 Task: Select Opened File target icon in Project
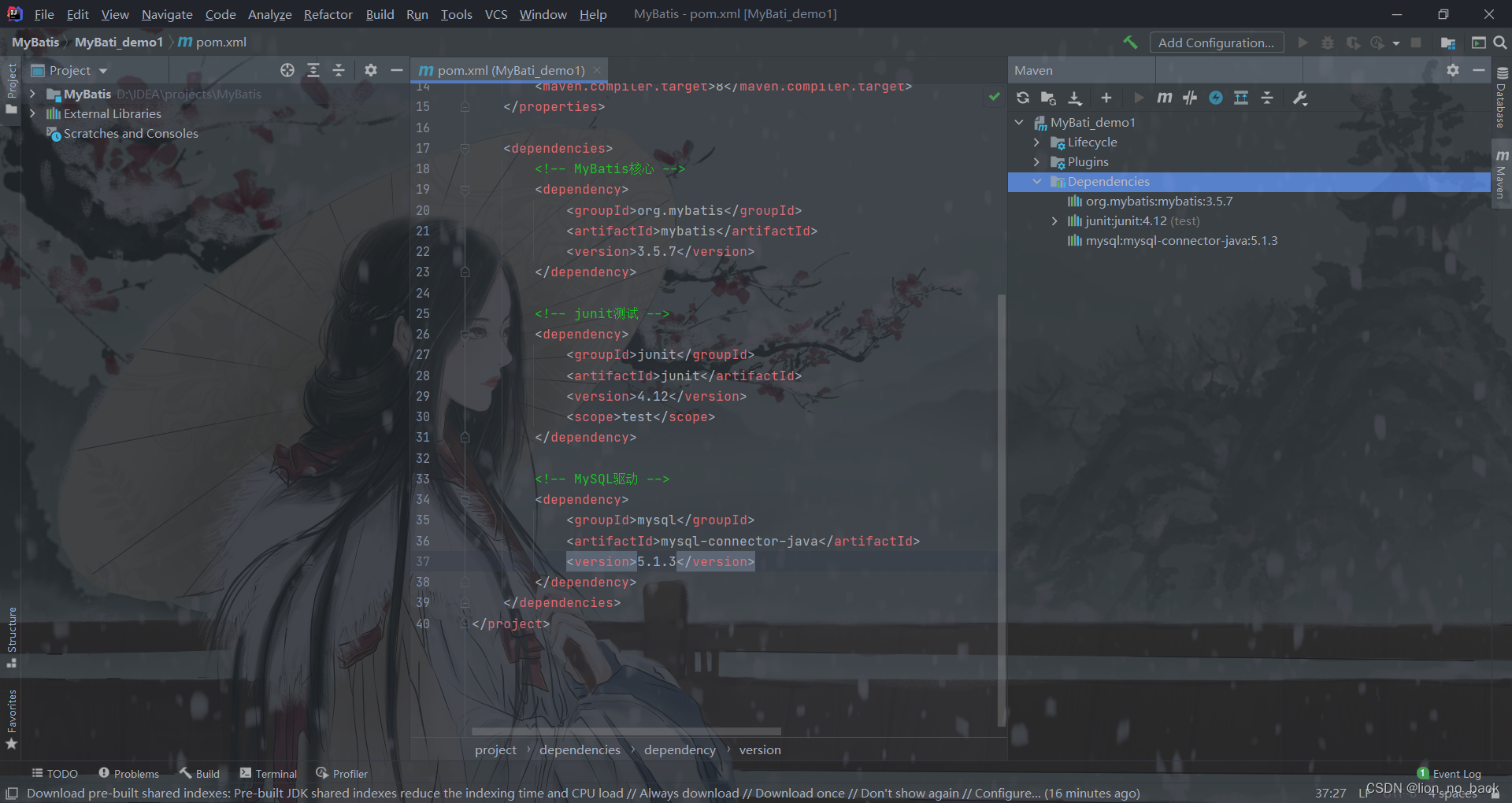pyautogui.click(x=287, y=70)
